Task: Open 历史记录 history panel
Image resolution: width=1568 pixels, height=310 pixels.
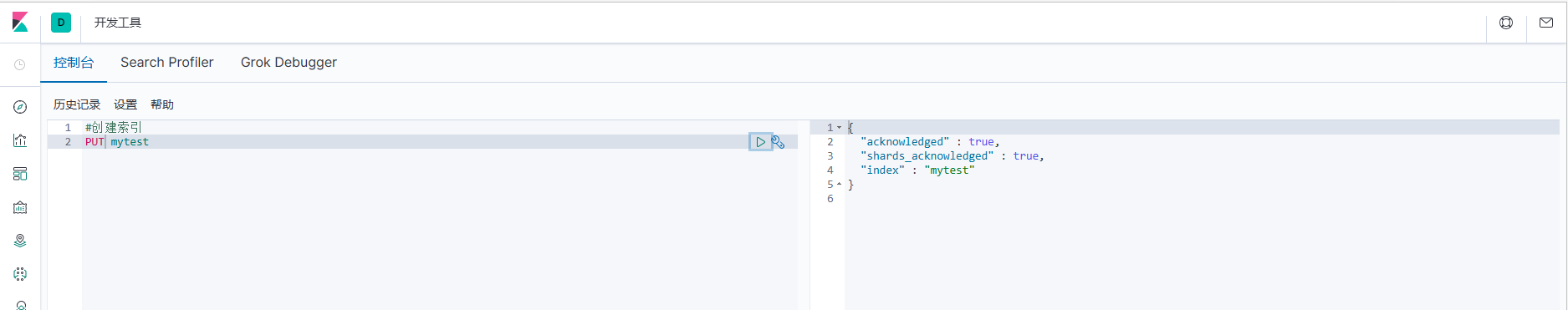Action: [x=77, y=104]
